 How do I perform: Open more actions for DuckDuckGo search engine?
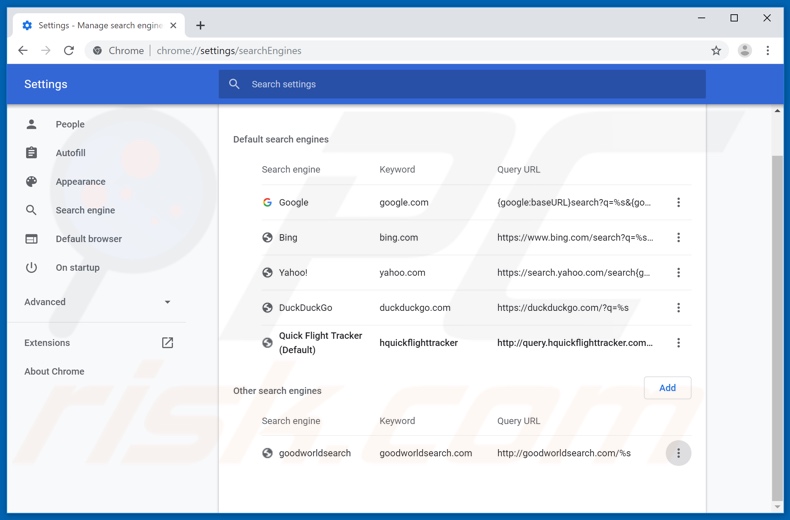pos(678,307)
